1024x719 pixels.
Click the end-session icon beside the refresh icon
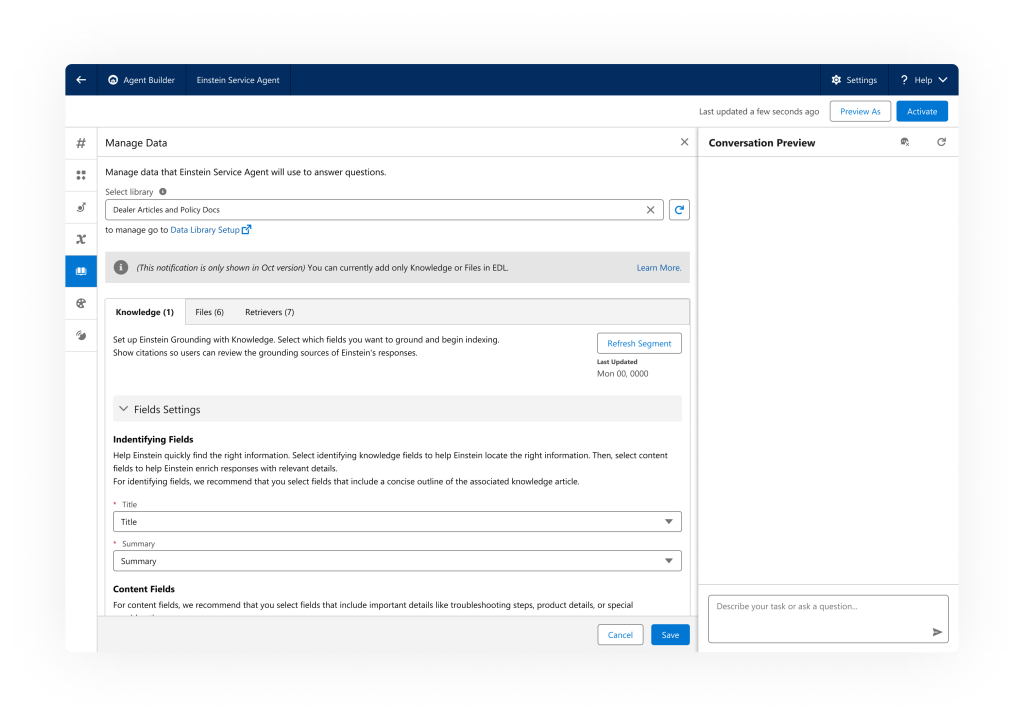click(x=904, y=142)
